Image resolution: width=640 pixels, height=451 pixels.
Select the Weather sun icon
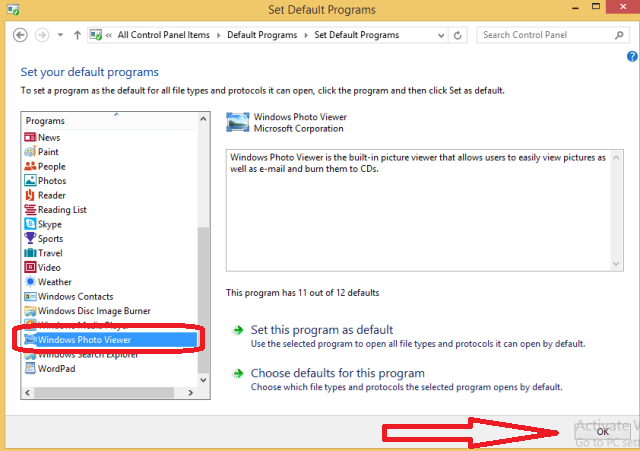click(x=30, y=282)
